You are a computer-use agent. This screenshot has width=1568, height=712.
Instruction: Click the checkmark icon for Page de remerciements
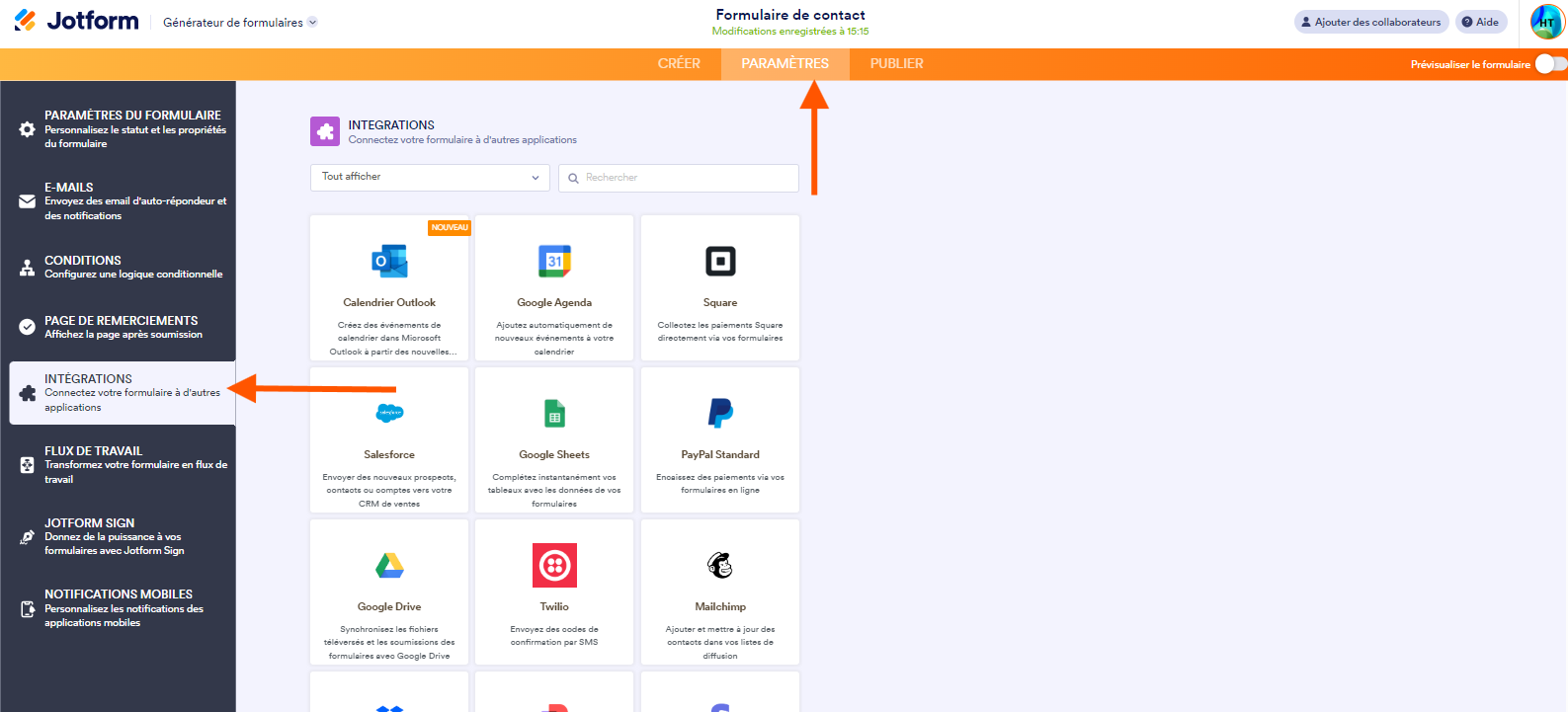27,327
